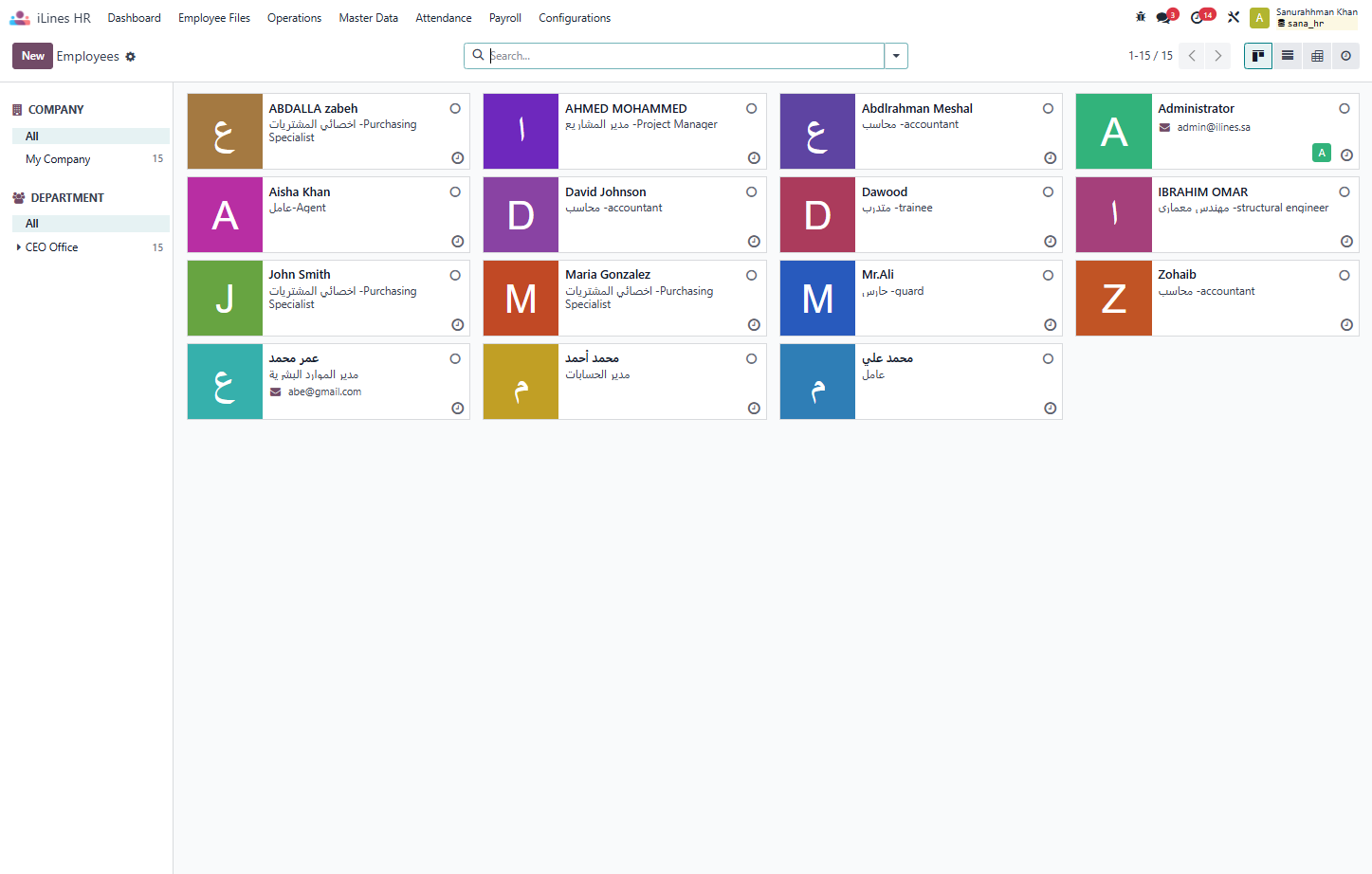Open activity clock on Abdlrahman Meshal card

click(1051, 158)
